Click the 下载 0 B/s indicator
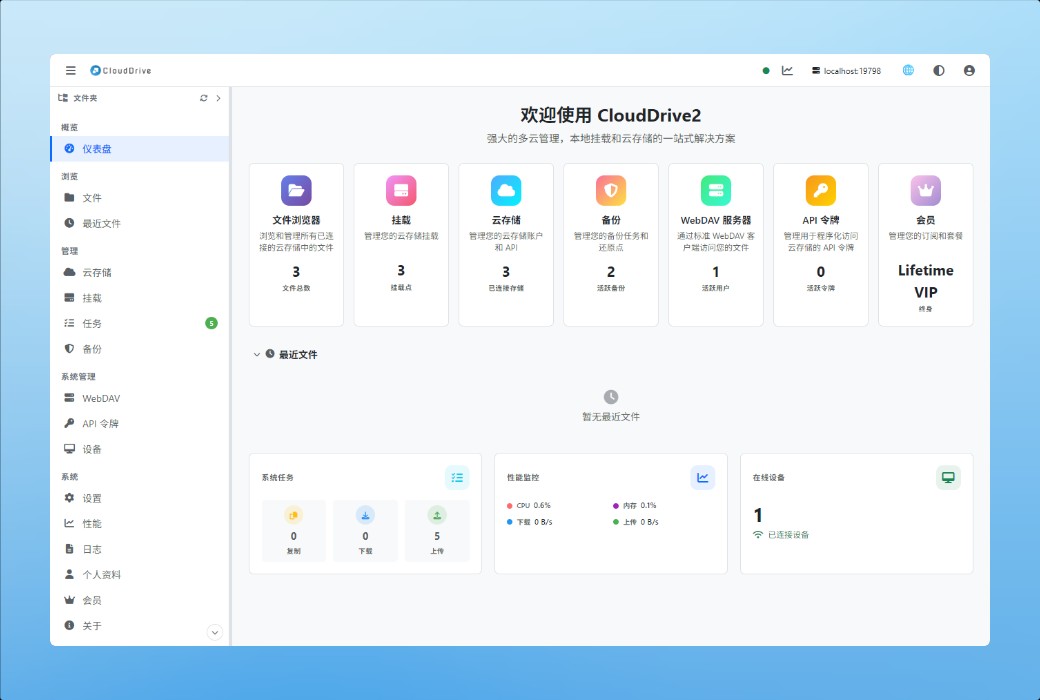Viewport: 1040px width, 700px height. click(529, 522)
